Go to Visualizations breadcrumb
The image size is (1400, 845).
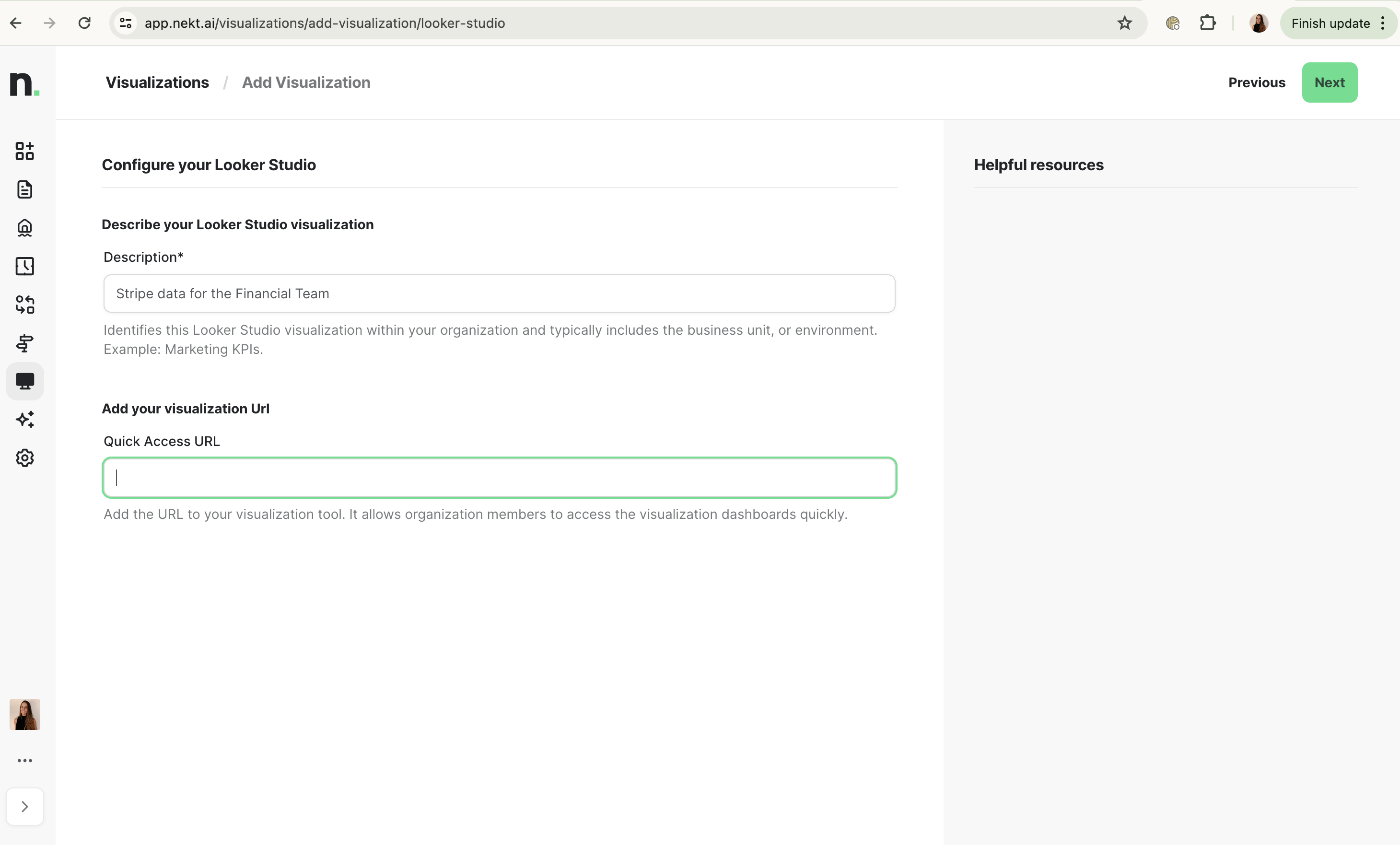point(157,82)
